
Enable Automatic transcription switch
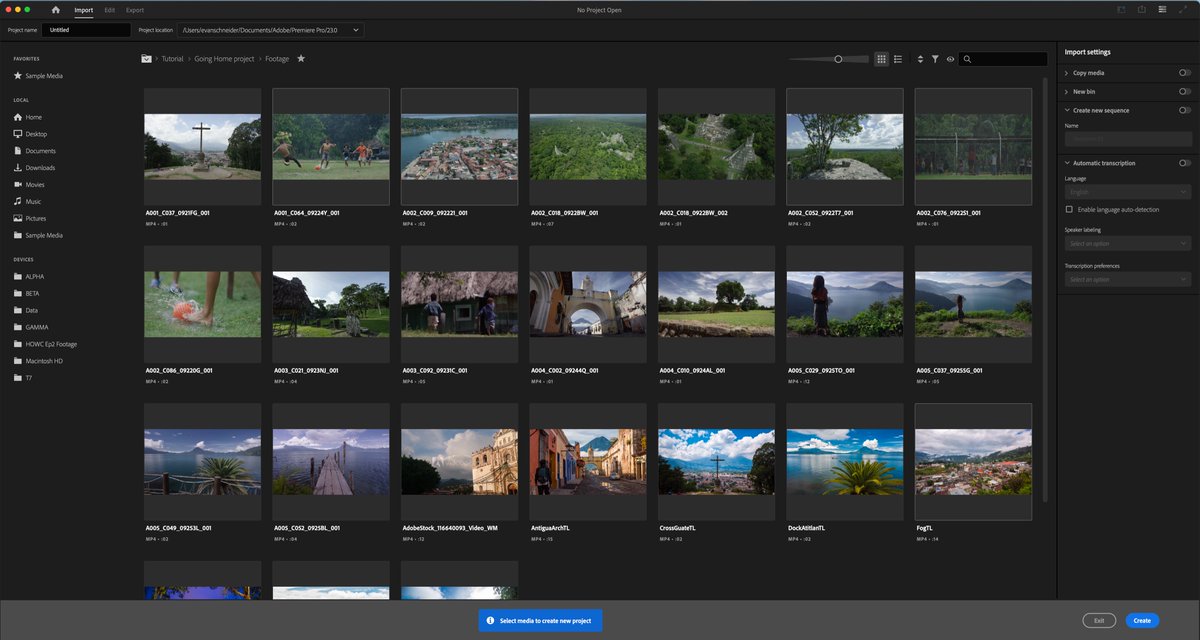tap(1185, 163)
